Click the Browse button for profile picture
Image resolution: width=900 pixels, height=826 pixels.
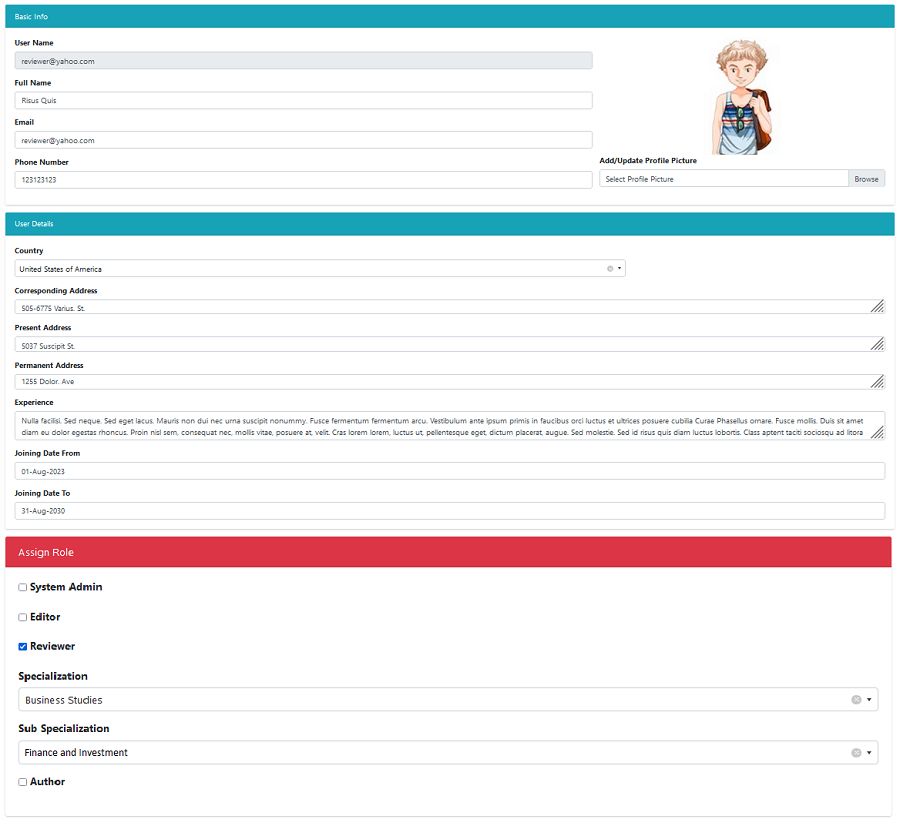click(866, 179)
